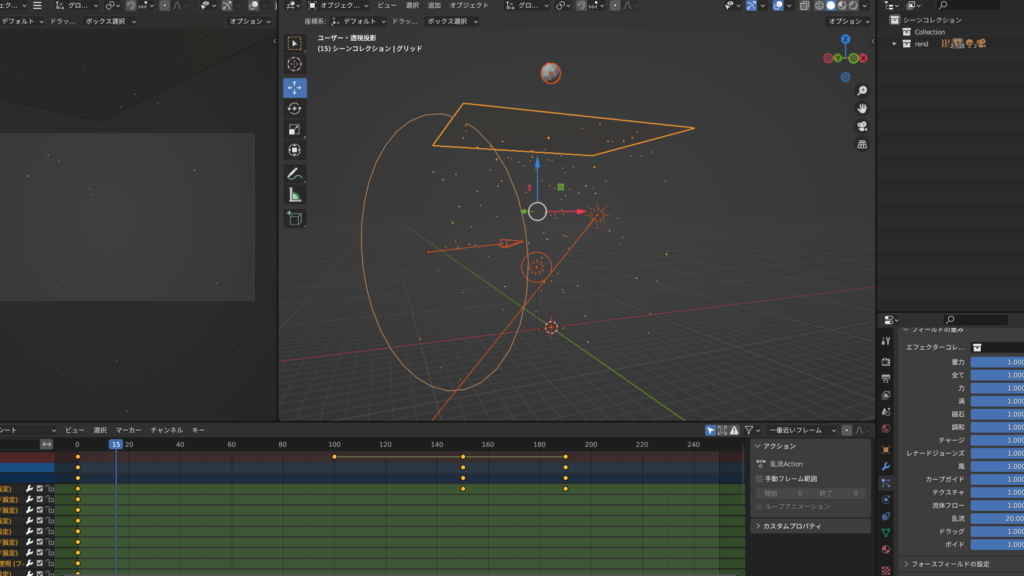Viewport: 1024px width, 576px height.
Task: Activate the Annotate tool
Action: [x=295, y=172]
